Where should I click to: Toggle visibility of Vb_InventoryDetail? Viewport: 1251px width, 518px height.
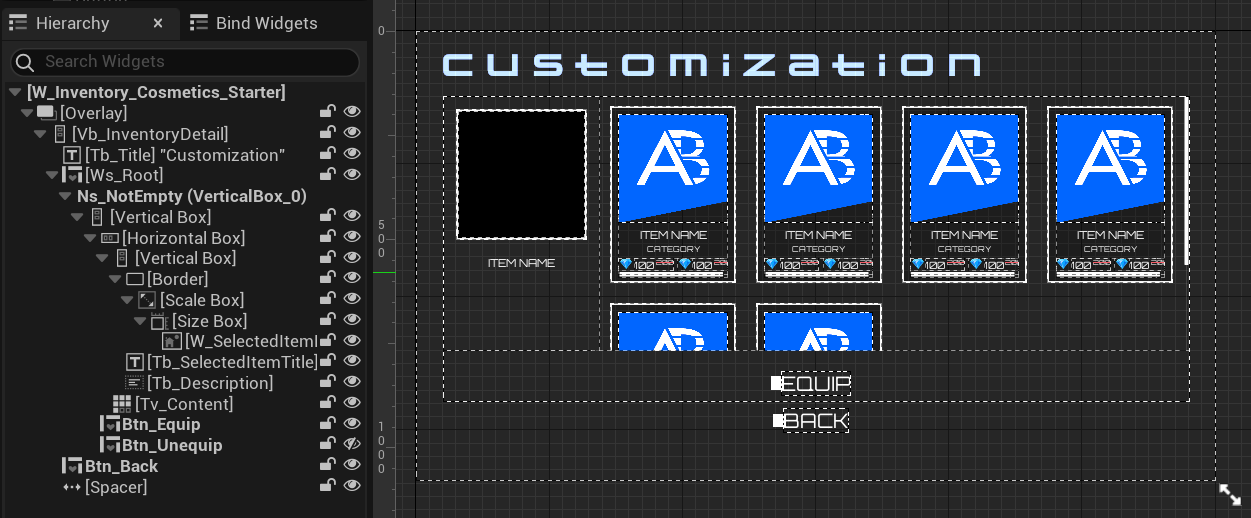[x=351, y=134]
